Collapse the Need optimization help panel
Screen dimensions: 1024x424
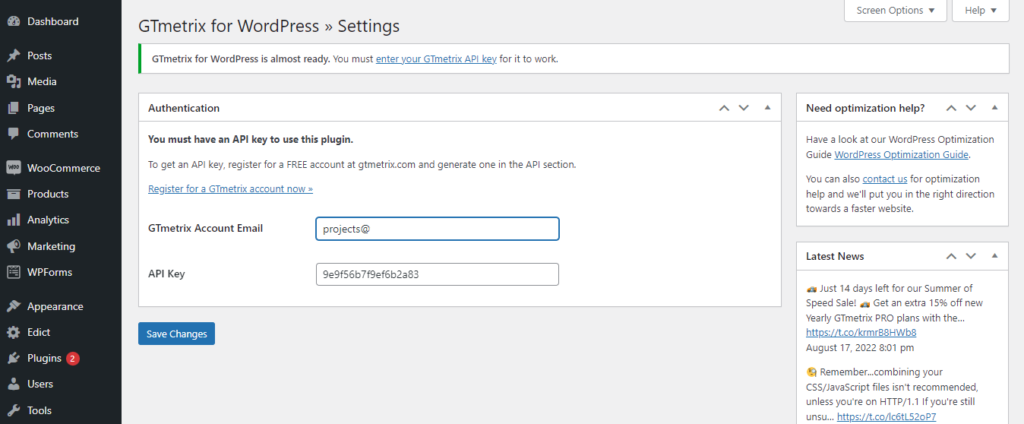(x=995, y=107)
